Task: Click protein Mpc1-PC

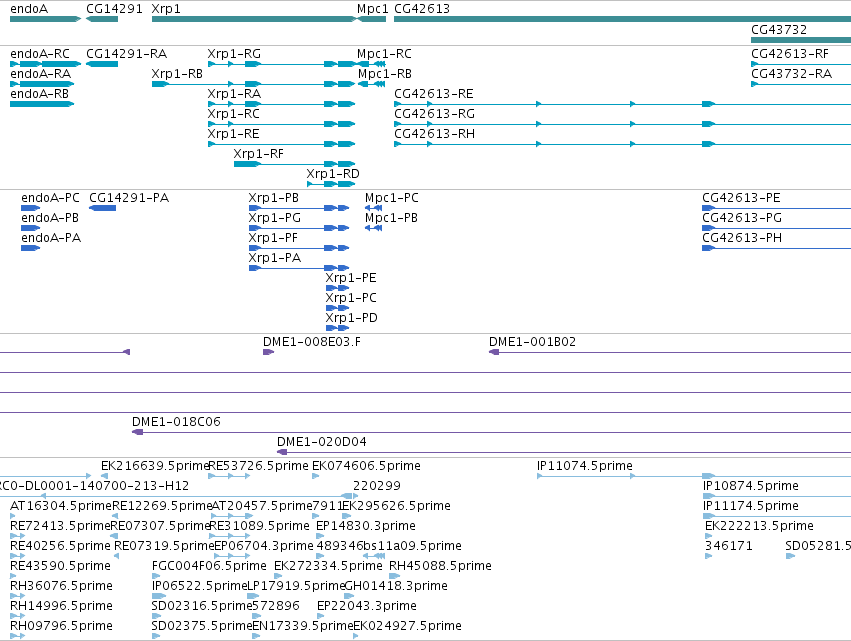Action: point(374,208)
